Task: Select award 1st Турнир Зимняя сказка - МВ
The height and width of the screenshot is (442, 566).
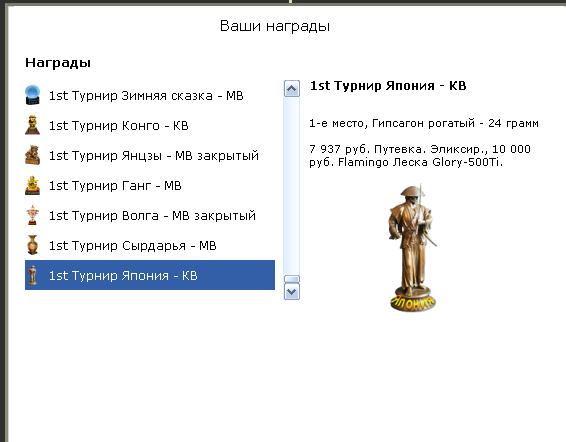Action: (x=150, y=95)
